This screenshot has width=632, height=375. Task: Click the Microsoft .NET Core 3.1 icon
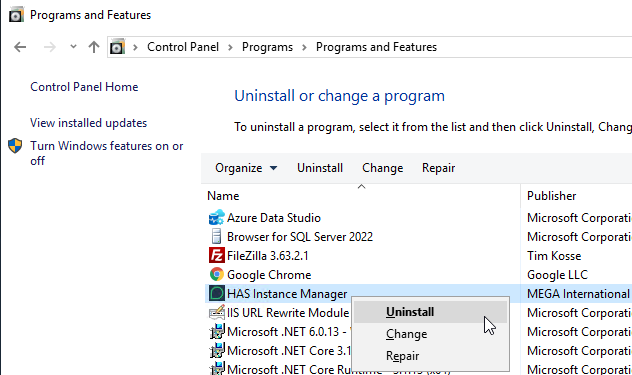tap(216, 350)
